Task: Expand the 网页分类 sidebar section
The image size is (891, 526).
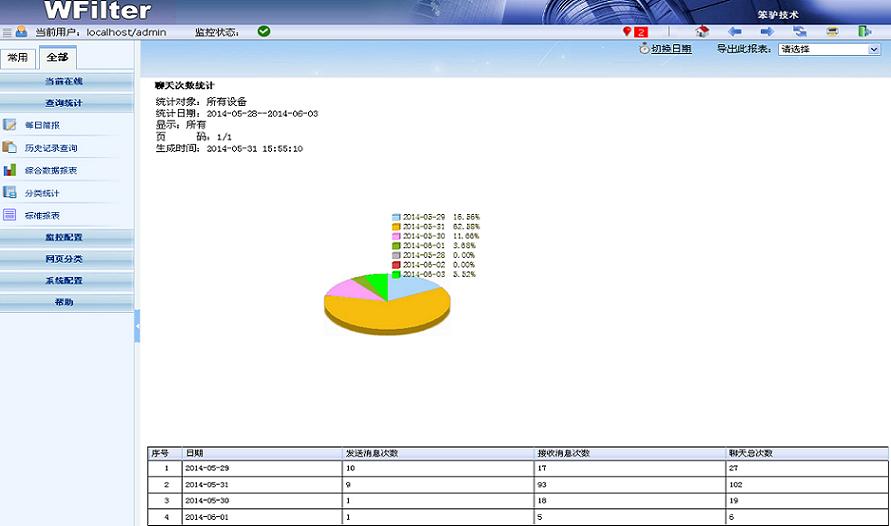Action: (x=65, y=259)
